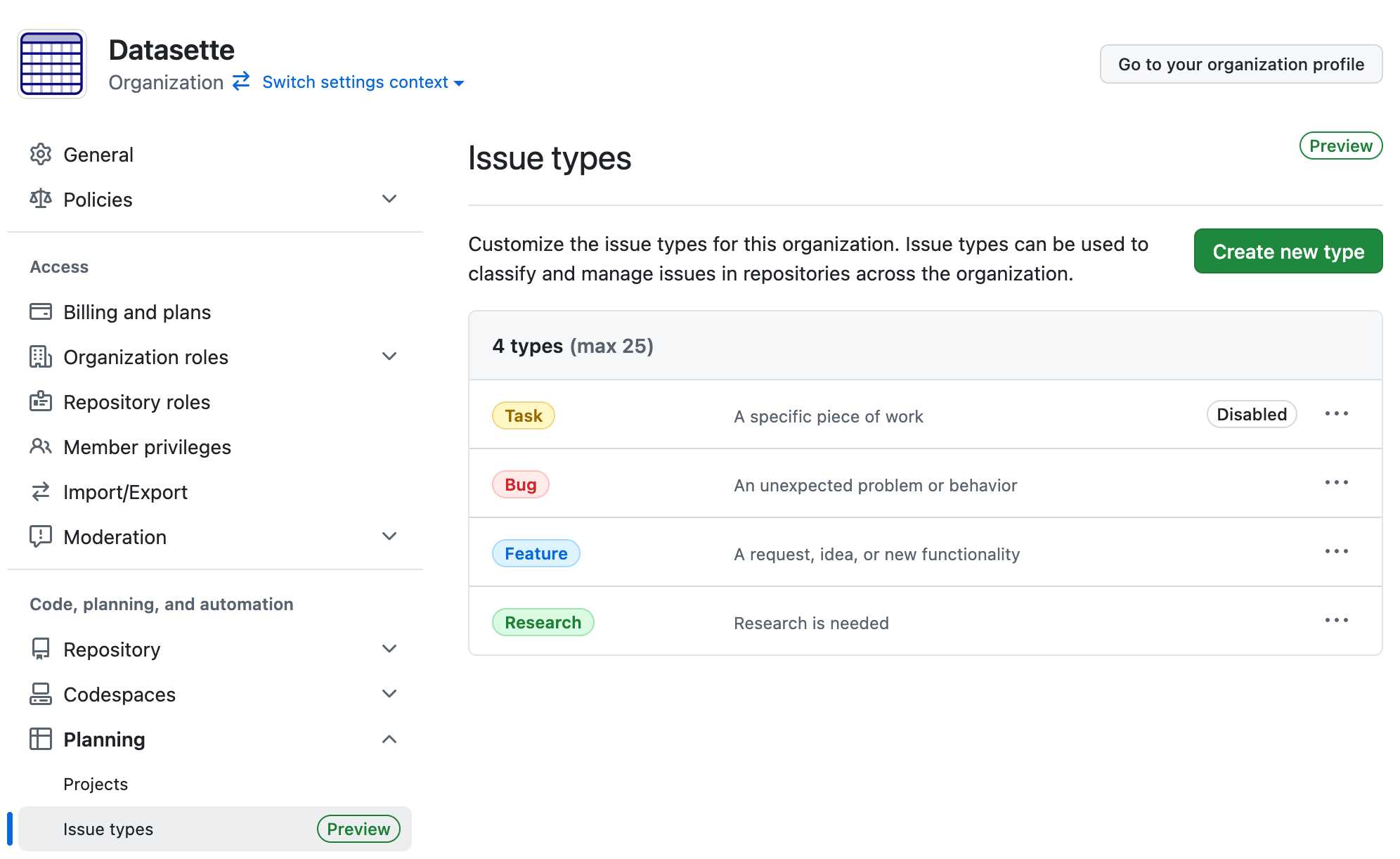Expand the Moderation section chevron
Screen dimensions: 1400x859
(389, 536)
